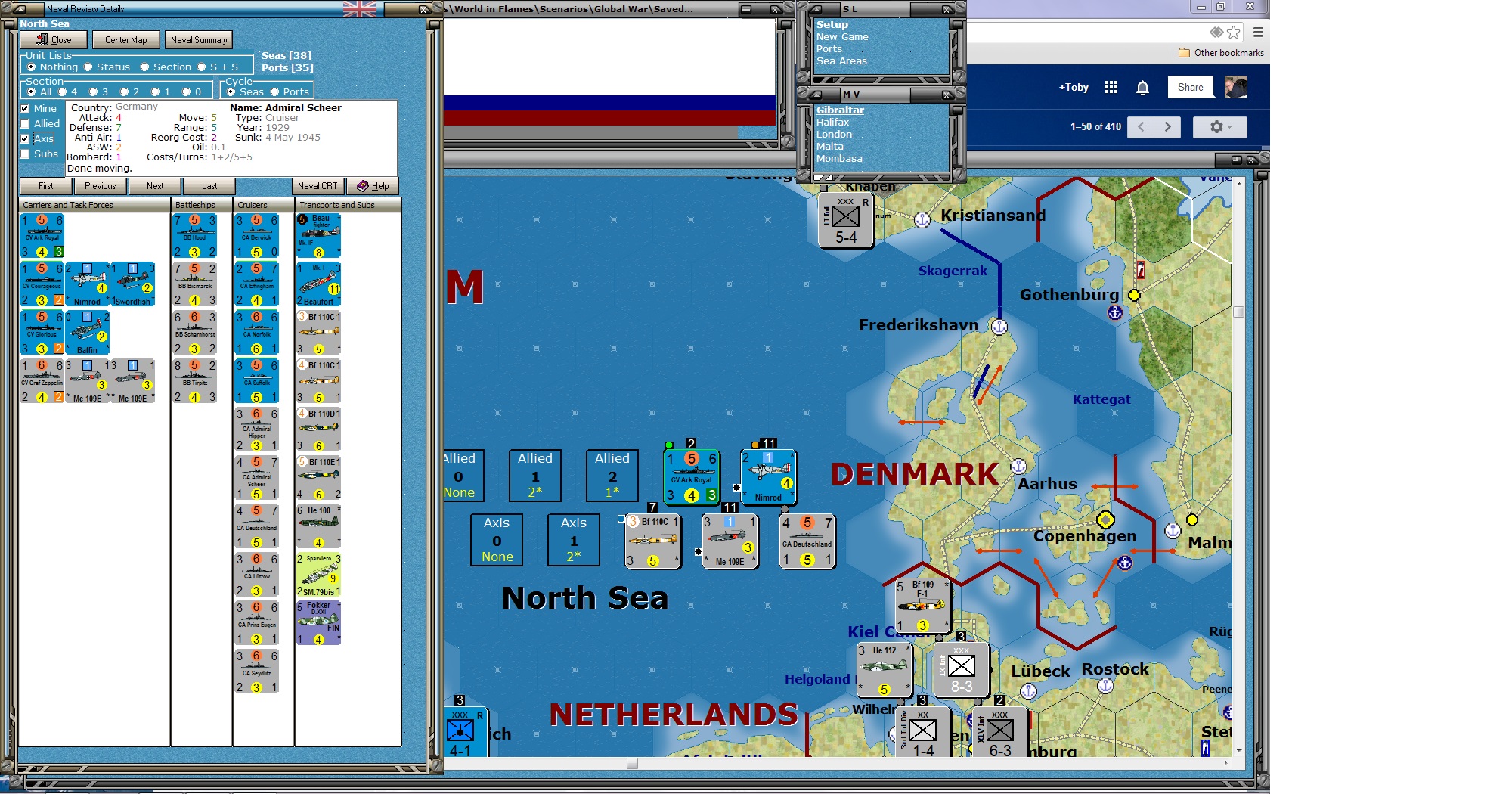Click Share in the browser window
This screenshot has width=1512, height=794.
[1190, 88]
